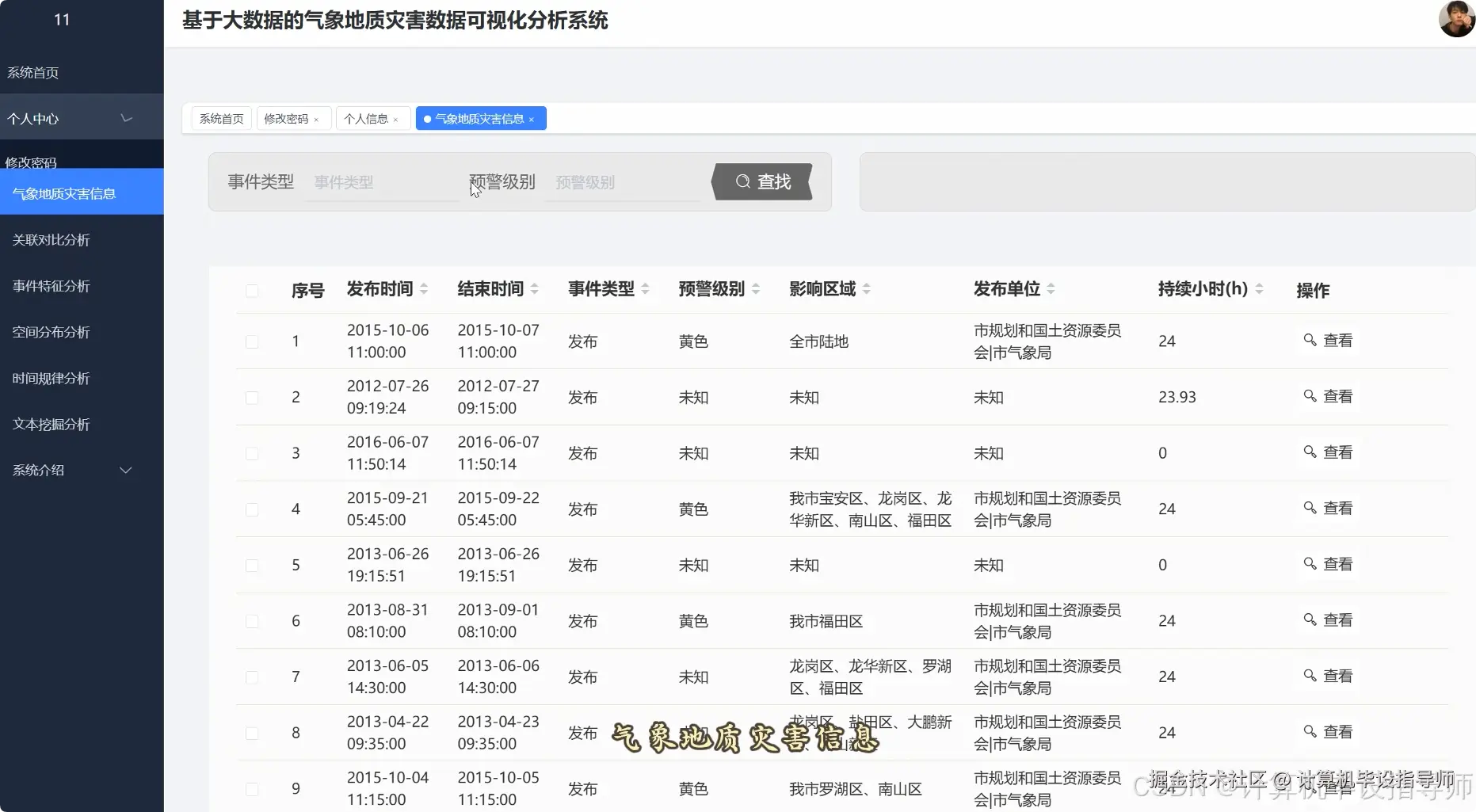Click the magnifier icon inside the 查找 button
1476x812 pixels.
click(742, 181)
